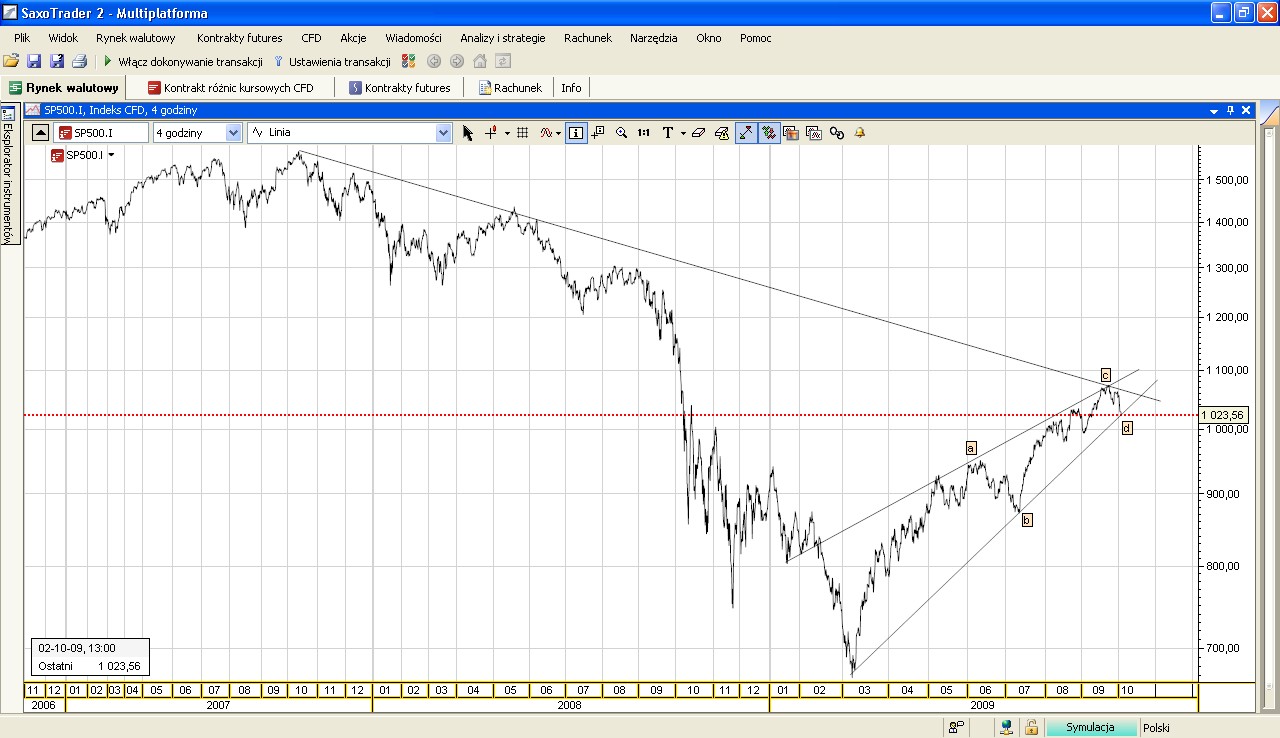Toggle the chart grid icon
This screenshot has width=1280, height=738.
coord(522,132)
